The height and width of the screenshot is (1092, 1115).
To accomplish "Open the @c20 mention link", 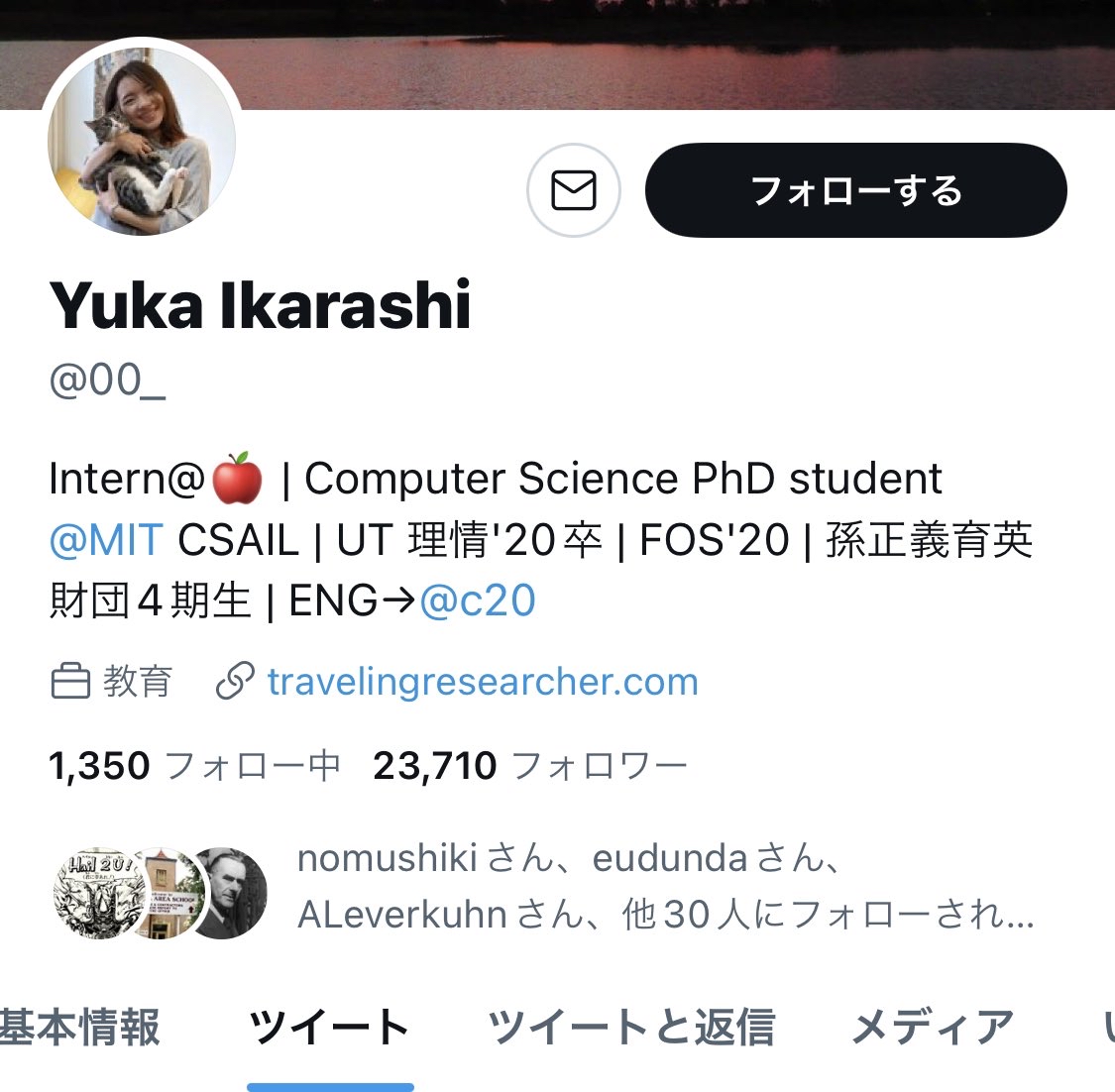I will coord(477,601).
